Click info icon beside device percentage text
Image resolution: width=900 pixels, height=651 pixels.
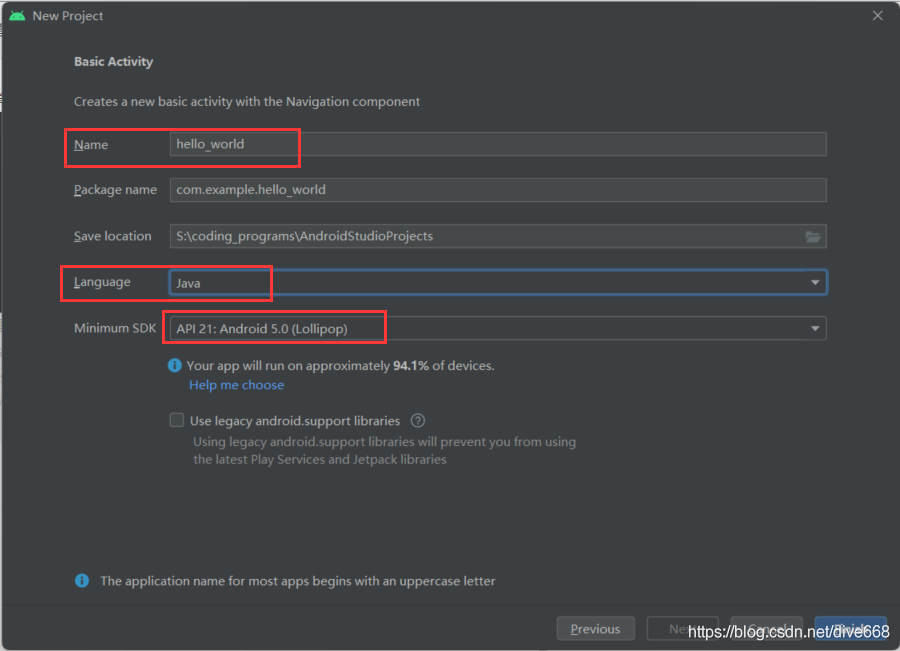point(174,366)
